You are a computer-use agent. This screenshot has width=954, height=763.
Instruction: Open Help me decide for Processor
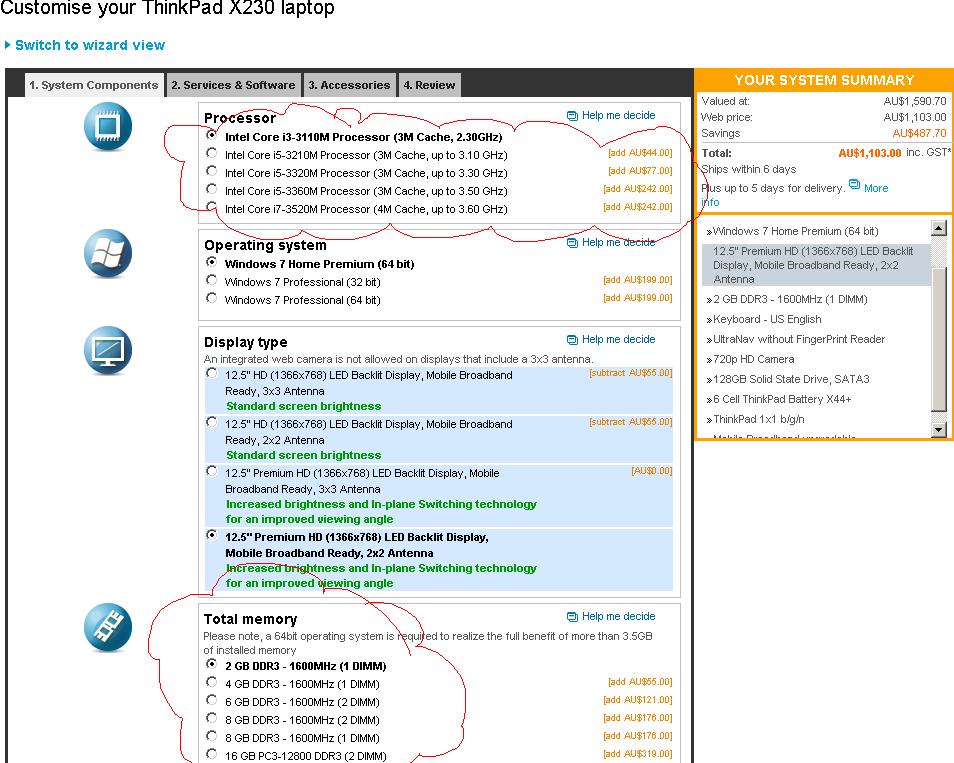(611, 116)
